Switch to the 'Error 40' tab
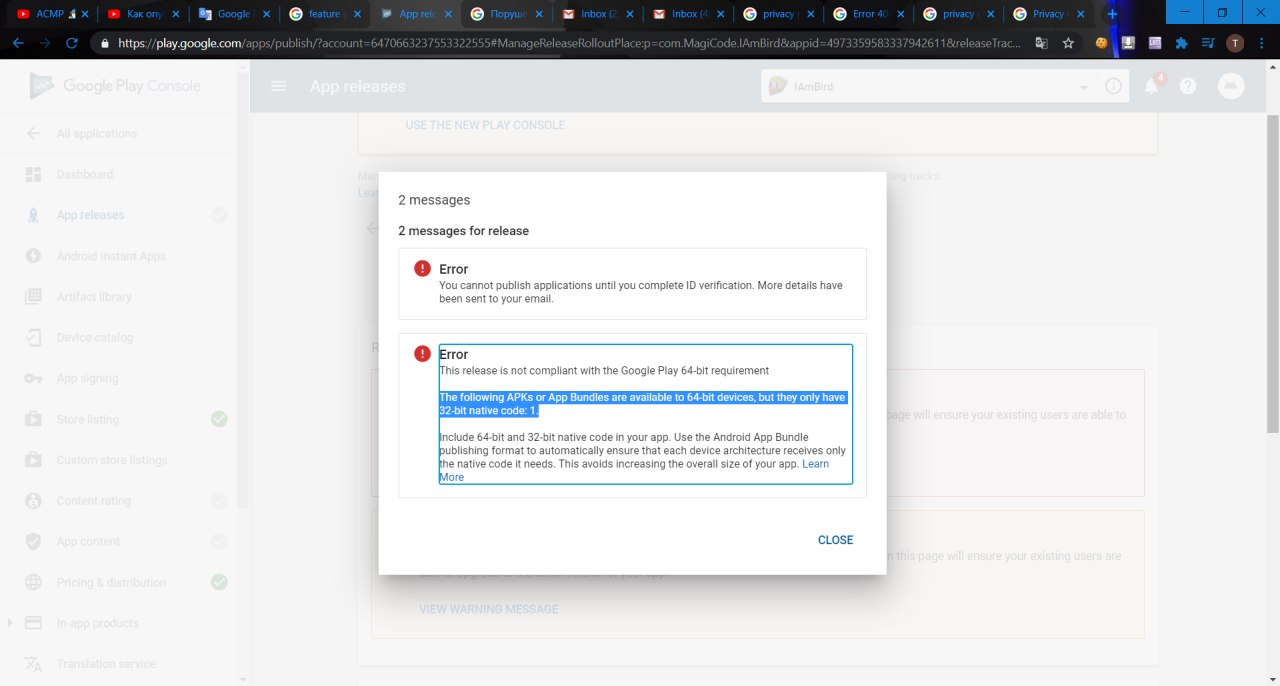 (x=870, y=14)
